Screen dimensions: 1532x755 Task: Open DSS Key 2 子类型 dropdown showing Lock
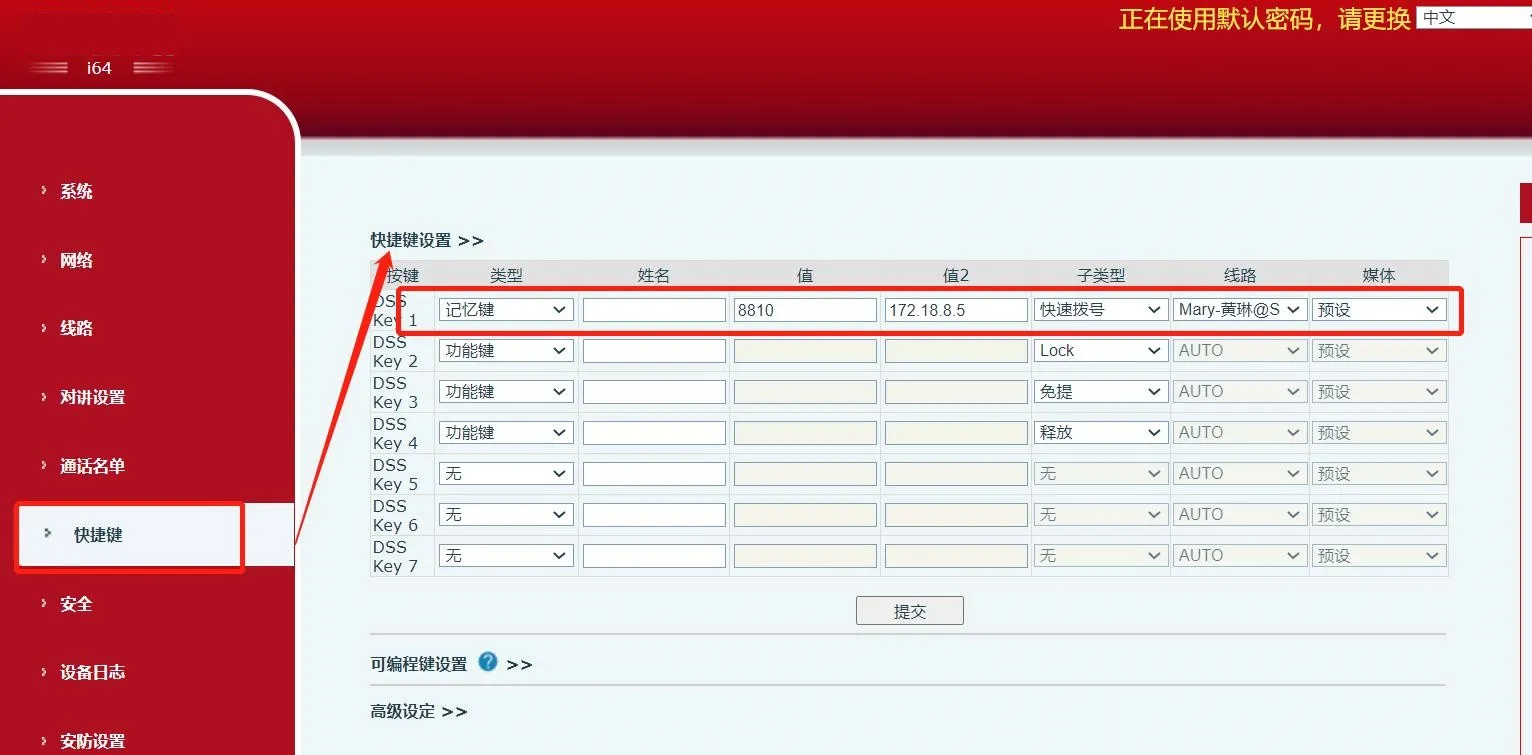(1100, 351)
